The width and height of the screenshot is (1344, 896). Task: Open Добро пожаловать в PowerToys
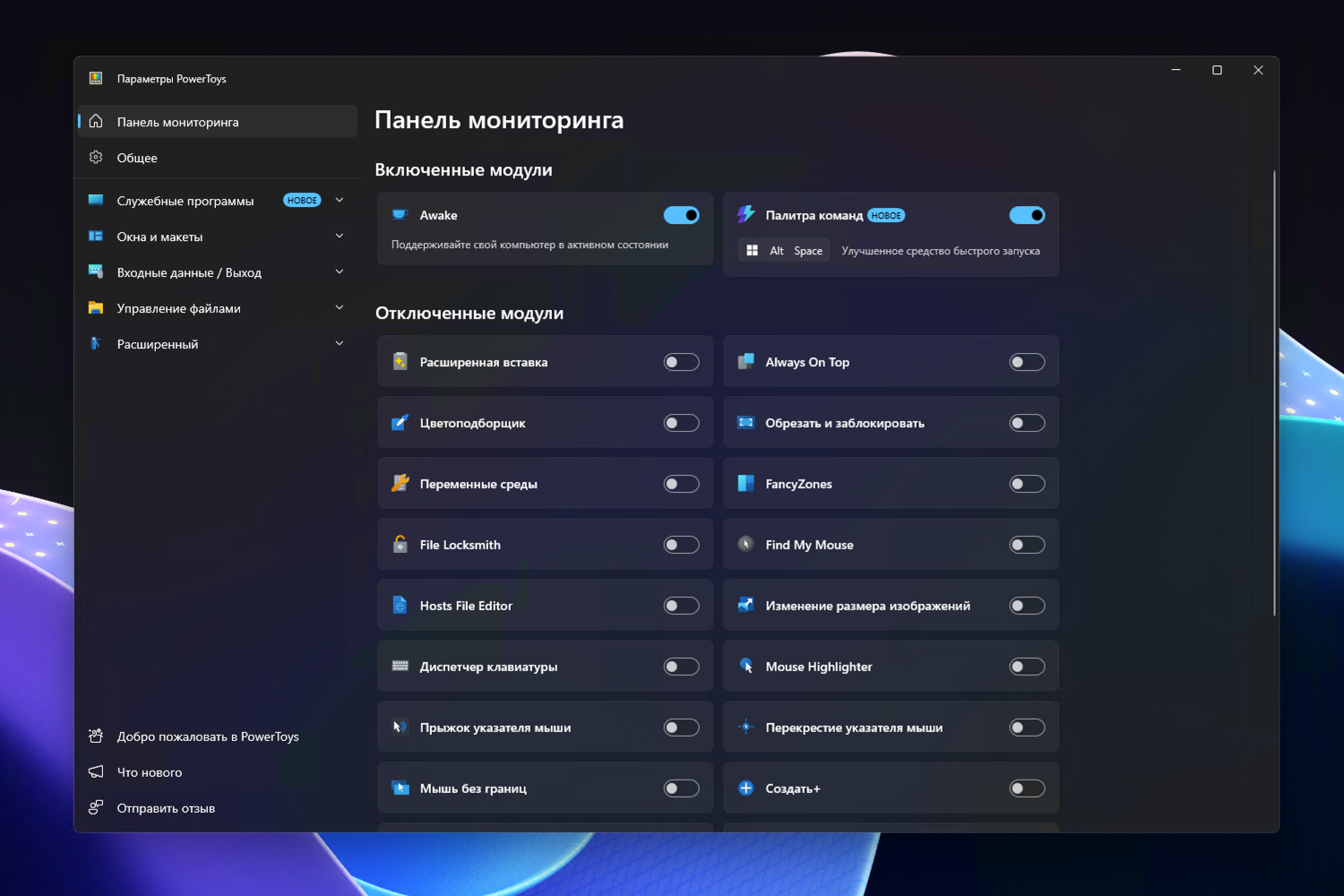point(218,737)
